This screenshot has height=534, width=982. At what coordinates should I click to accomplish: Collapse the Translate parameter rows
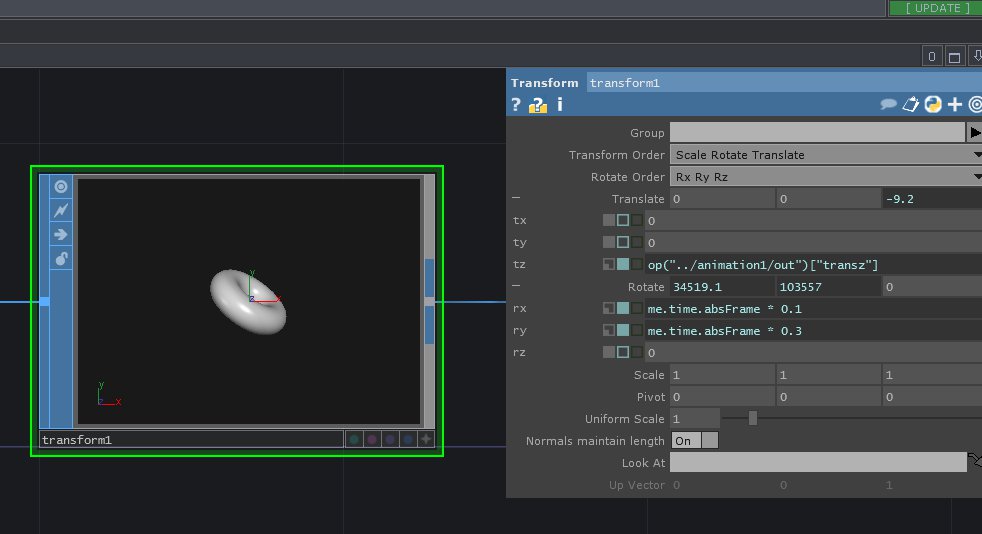pyautogui.click(x=516, y=199)
